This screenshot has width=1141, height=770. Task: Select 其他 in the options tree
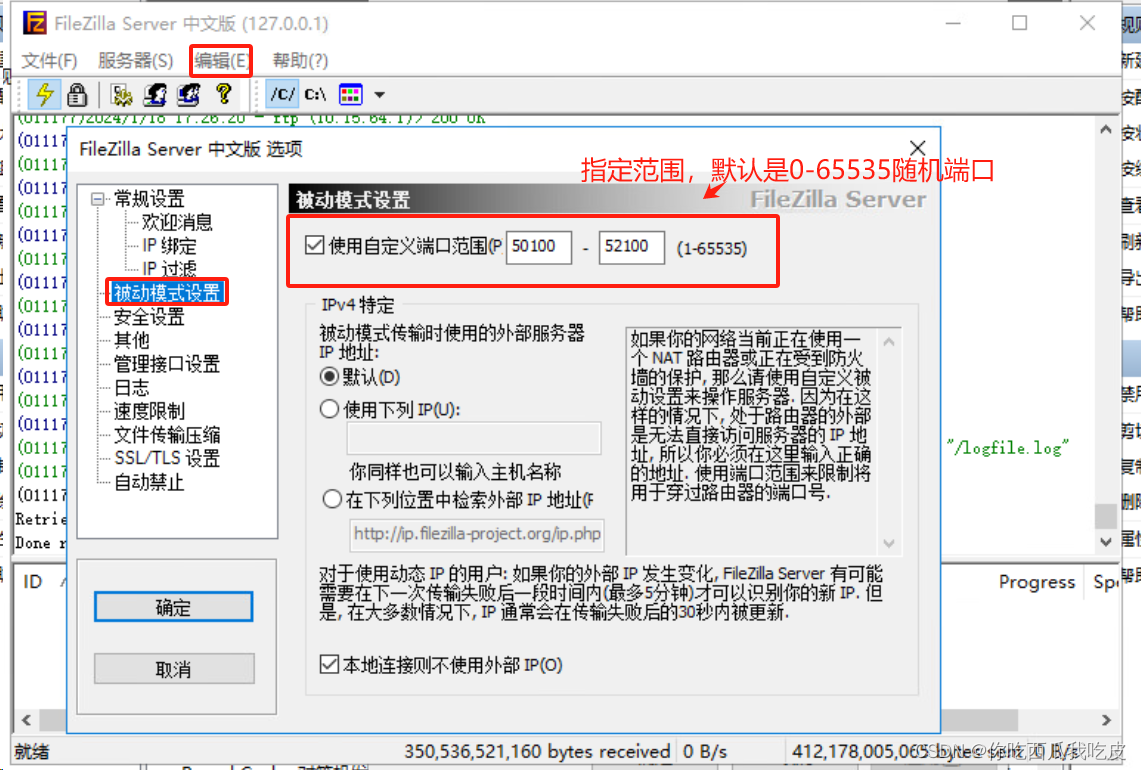(132, 340)
